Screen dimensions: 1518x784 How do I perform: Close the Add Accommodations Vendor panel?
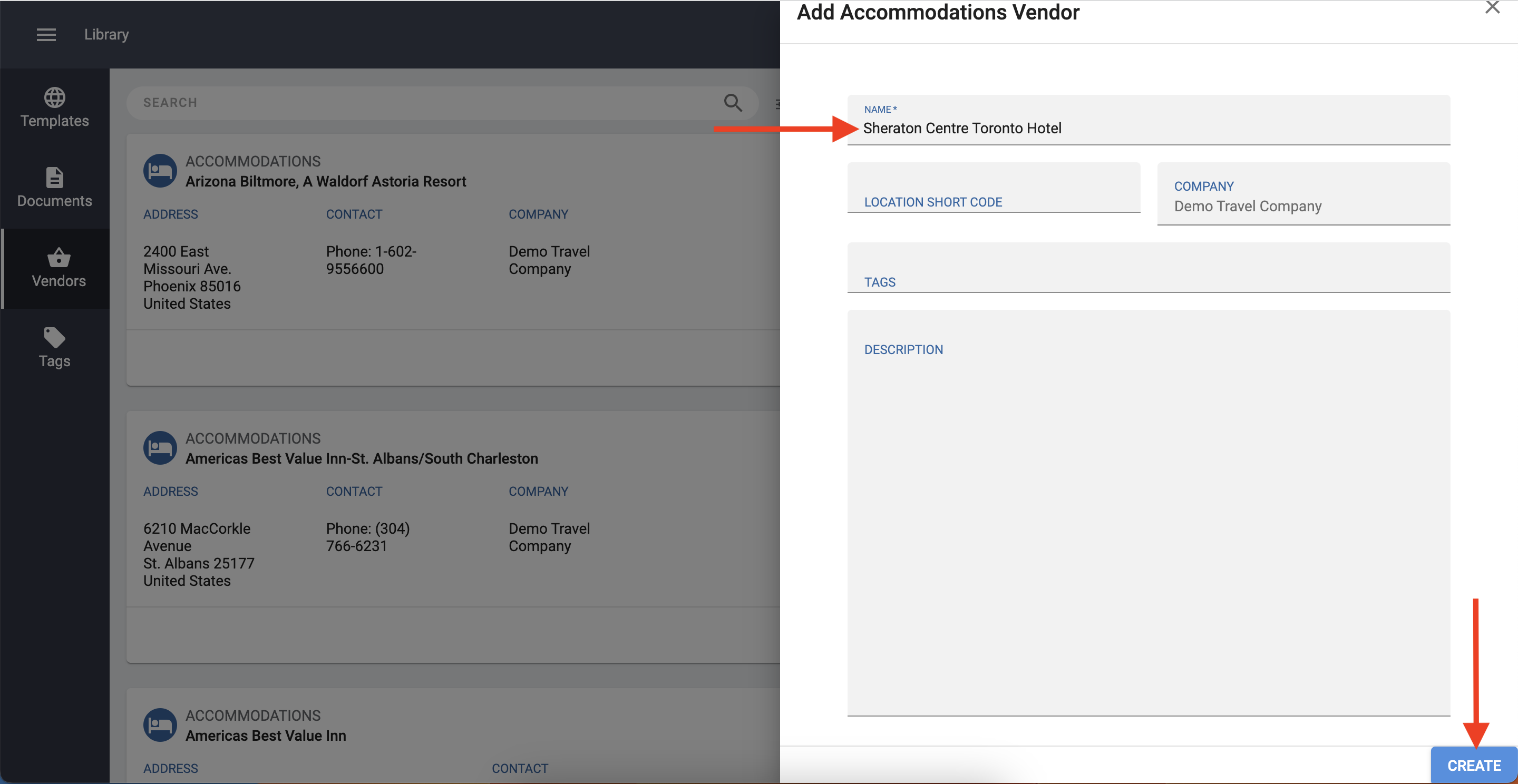(1492, 8)
